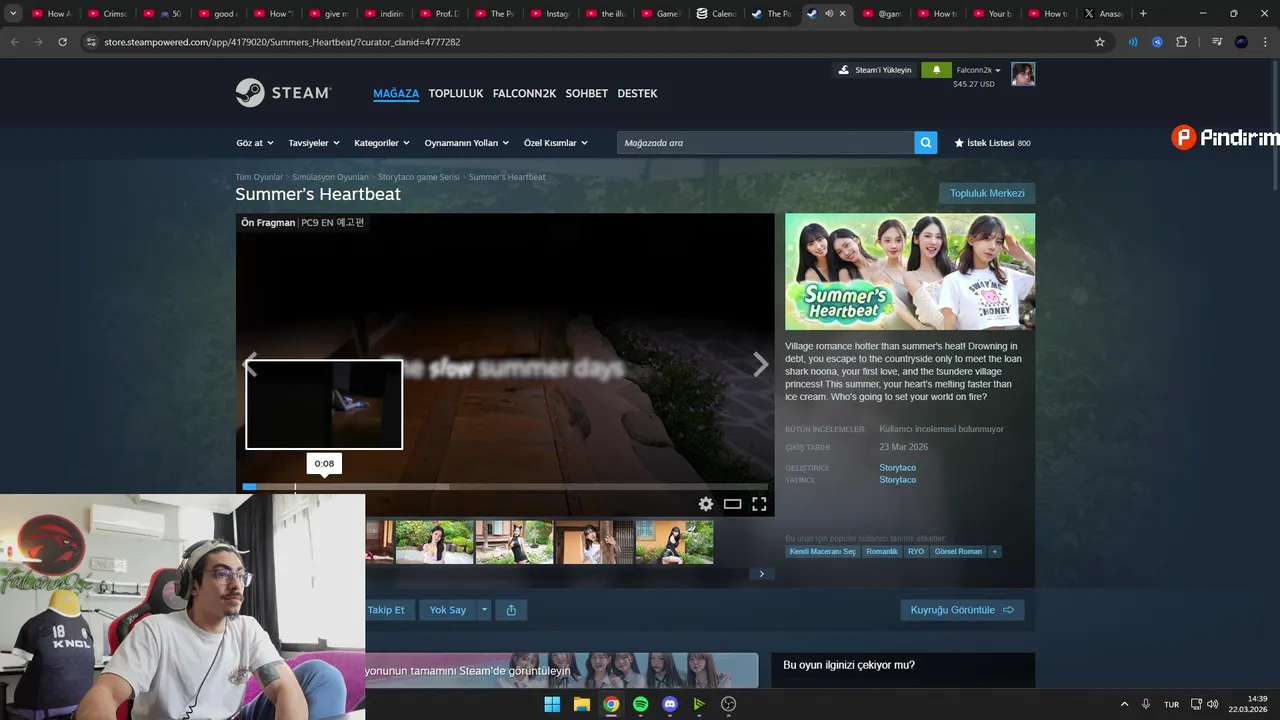
Task: Open Discord from the taskbar
Action: [x=670, y=704]
